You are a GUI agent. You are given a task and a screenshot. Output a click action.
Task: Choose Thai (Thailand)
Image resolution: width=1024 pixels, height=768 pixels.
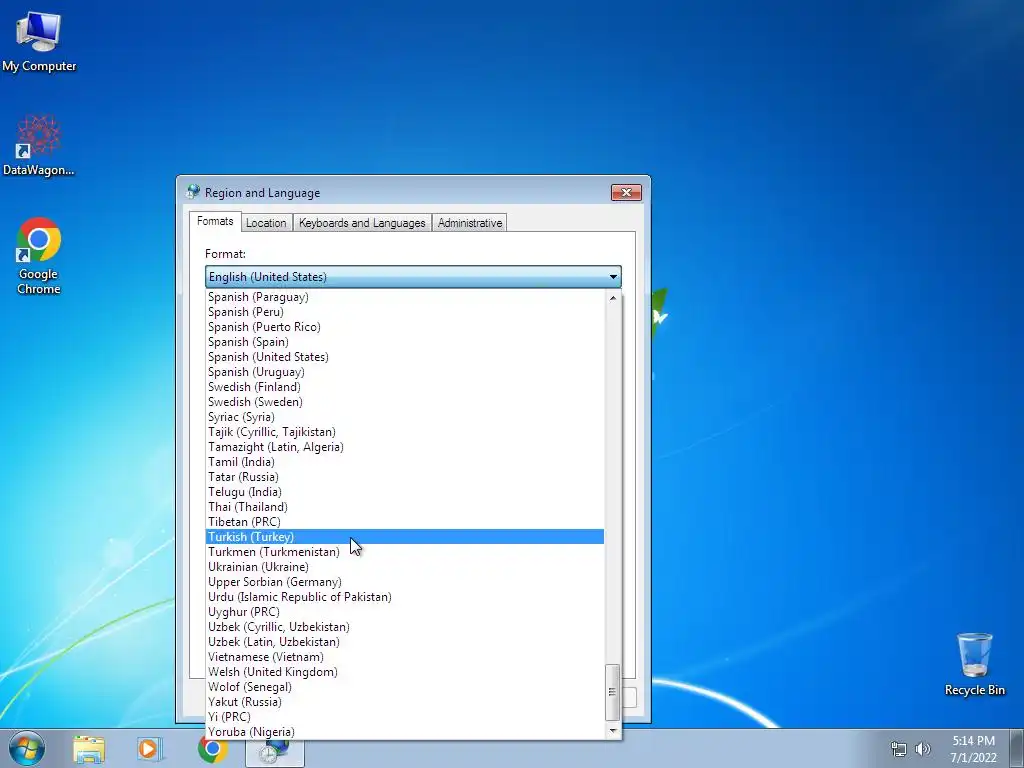405,507
